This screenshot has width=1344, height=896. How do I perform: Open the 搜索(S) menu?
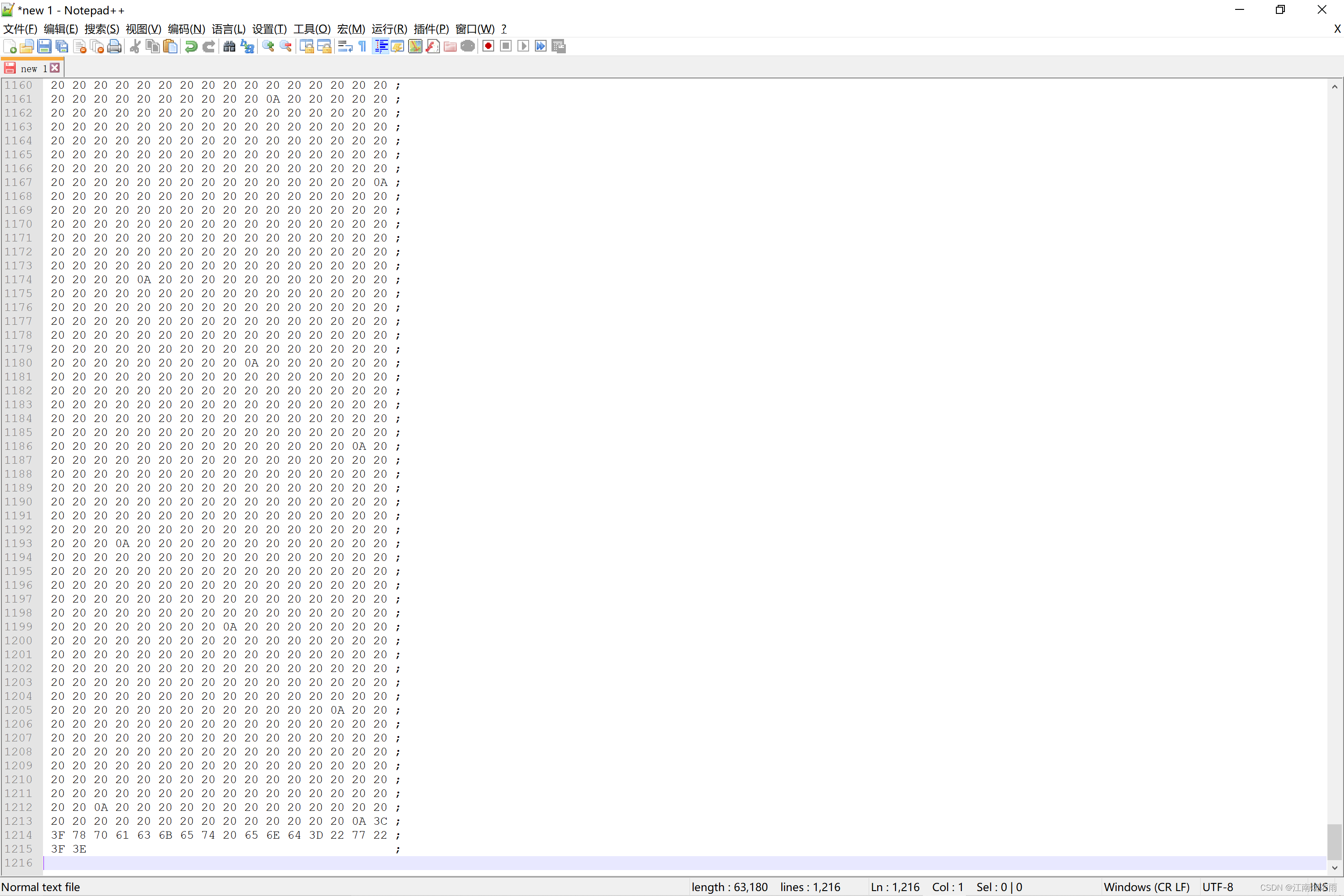pos(102,29)
